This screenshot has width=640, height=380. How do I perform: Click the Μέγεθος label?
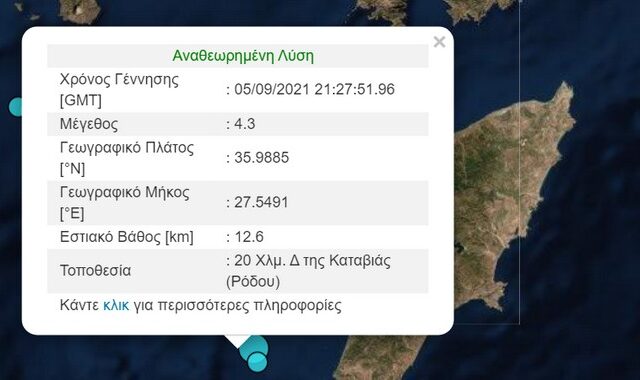(x=89, y=124)
